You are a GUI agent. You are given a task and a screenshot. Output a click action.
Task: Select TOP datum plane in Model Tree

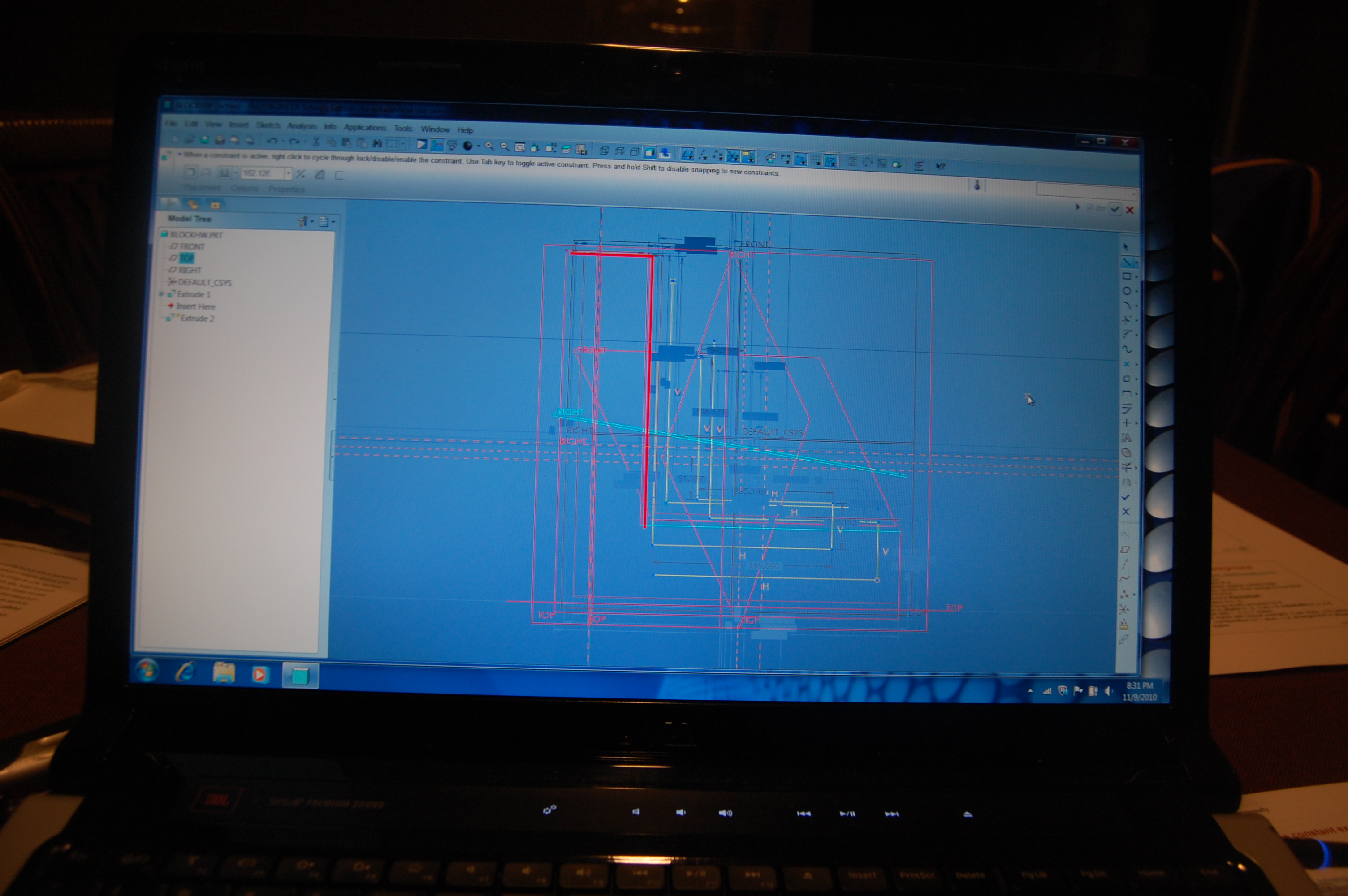tap(186, 258)
